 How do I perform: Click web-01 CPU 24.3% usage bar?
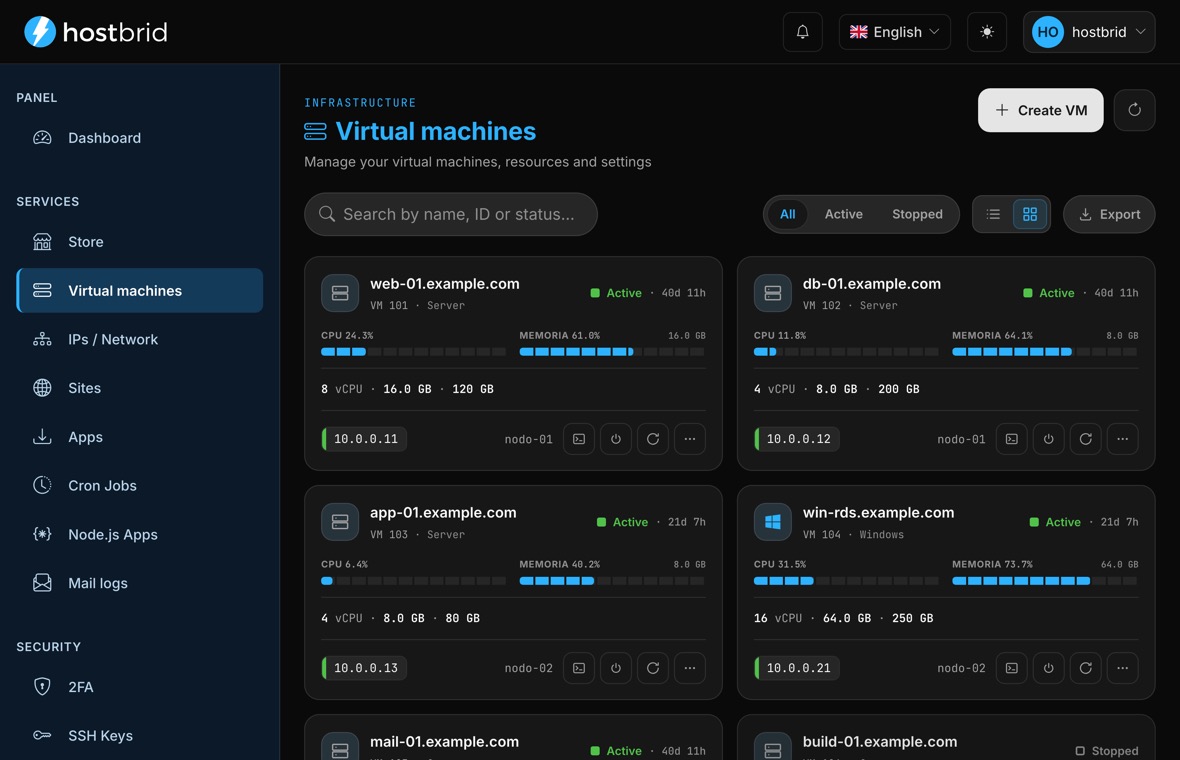(x=413, y=352)
